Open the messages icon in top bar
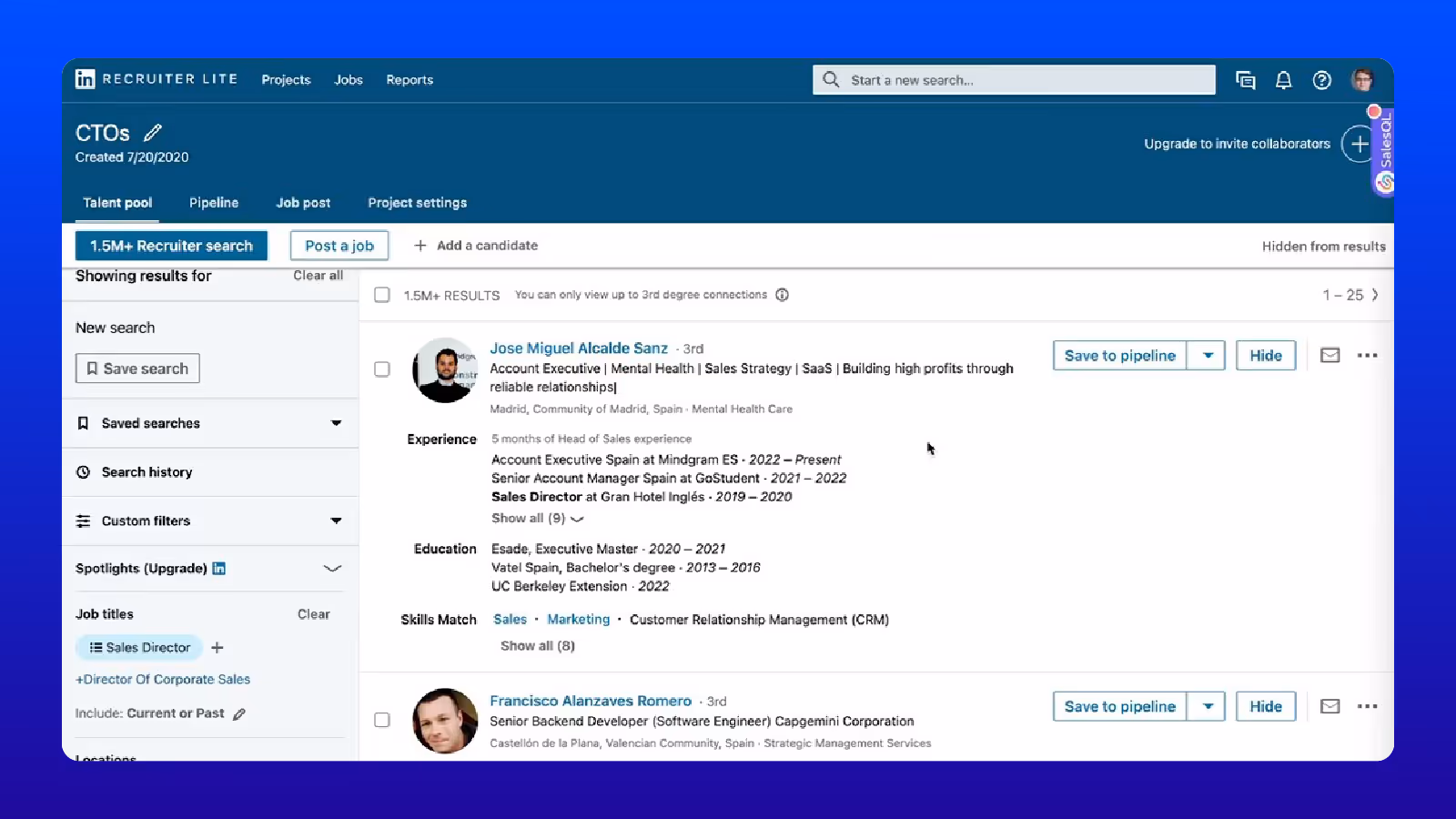Screen dimensions: 1456x819 click(1245, 80)
